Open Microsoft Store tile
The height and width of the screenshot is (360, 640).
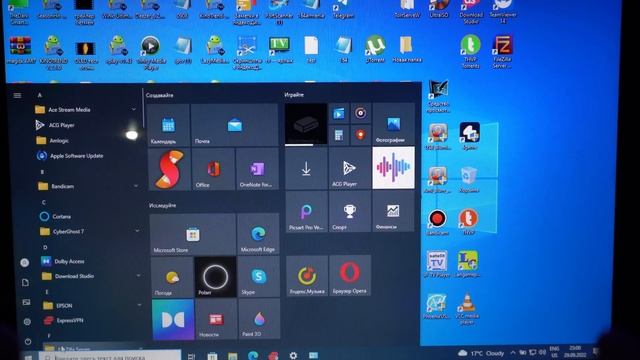pyautogui.click(x=193, y=234)
